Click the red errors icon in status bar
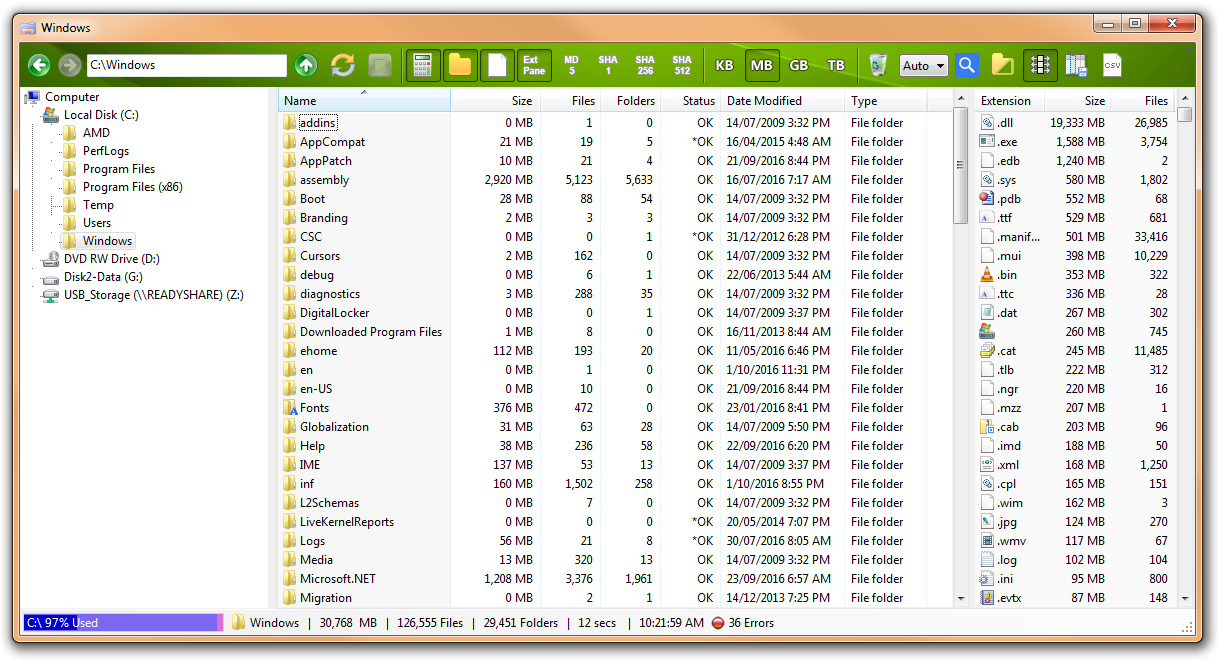This screenshot has height=661, width=1218. tap(717, 623)
